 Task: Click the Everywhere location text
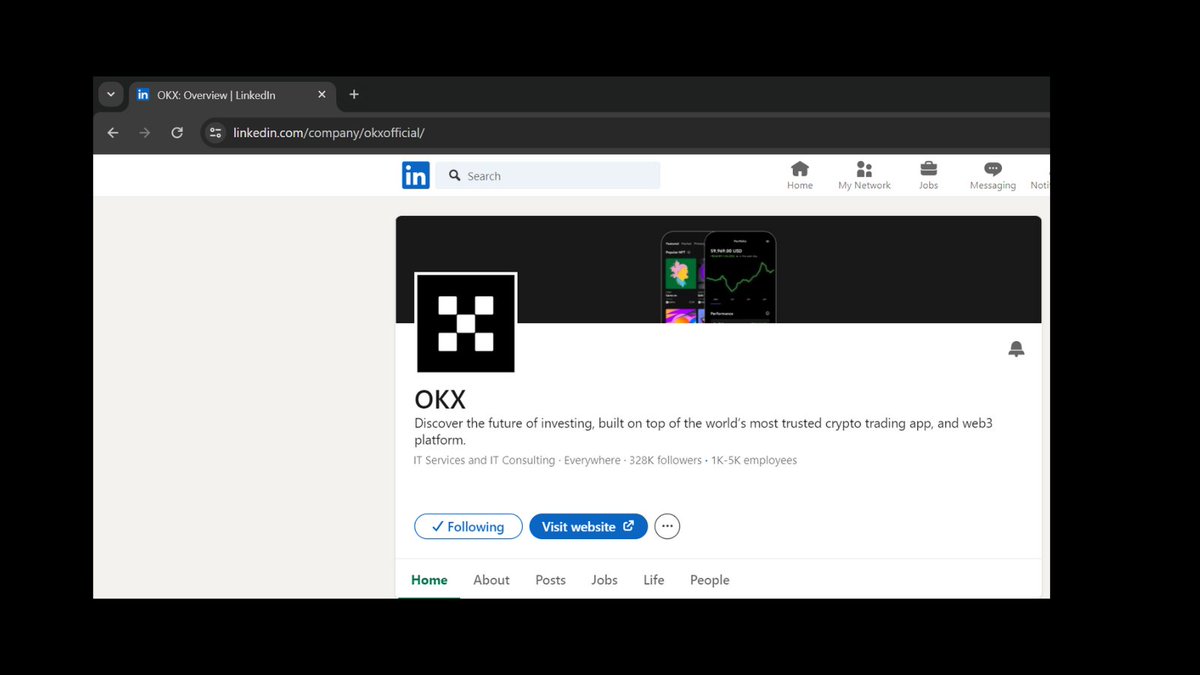coord(592,461)
